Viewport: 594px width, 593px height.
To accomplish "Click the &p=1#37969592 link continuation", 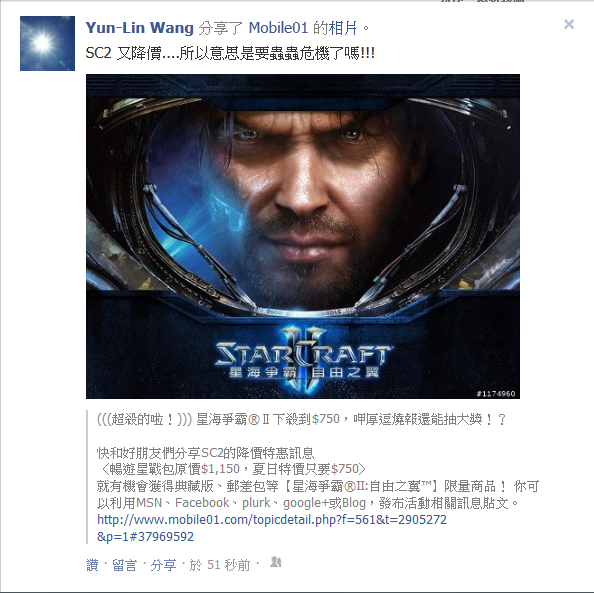I will tap(145, 536).
